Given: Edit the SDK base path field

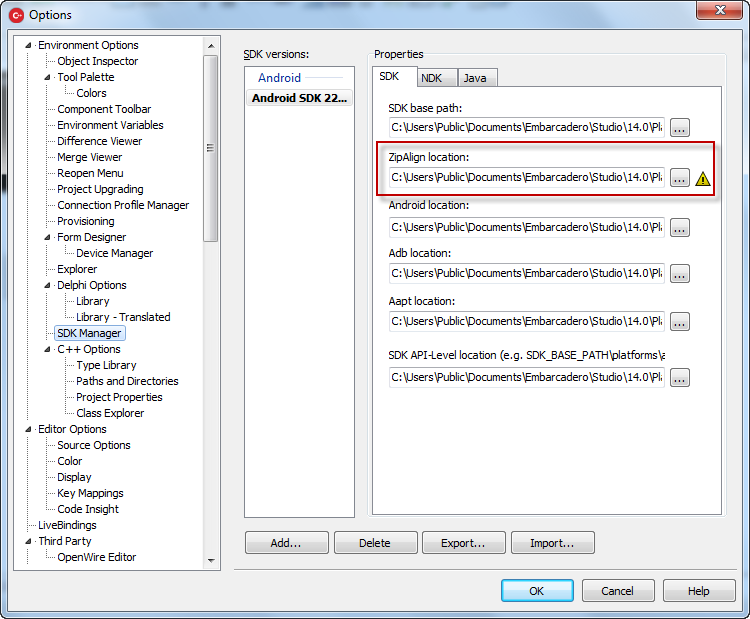Looking at the screenshot, I should coord(527,128).
